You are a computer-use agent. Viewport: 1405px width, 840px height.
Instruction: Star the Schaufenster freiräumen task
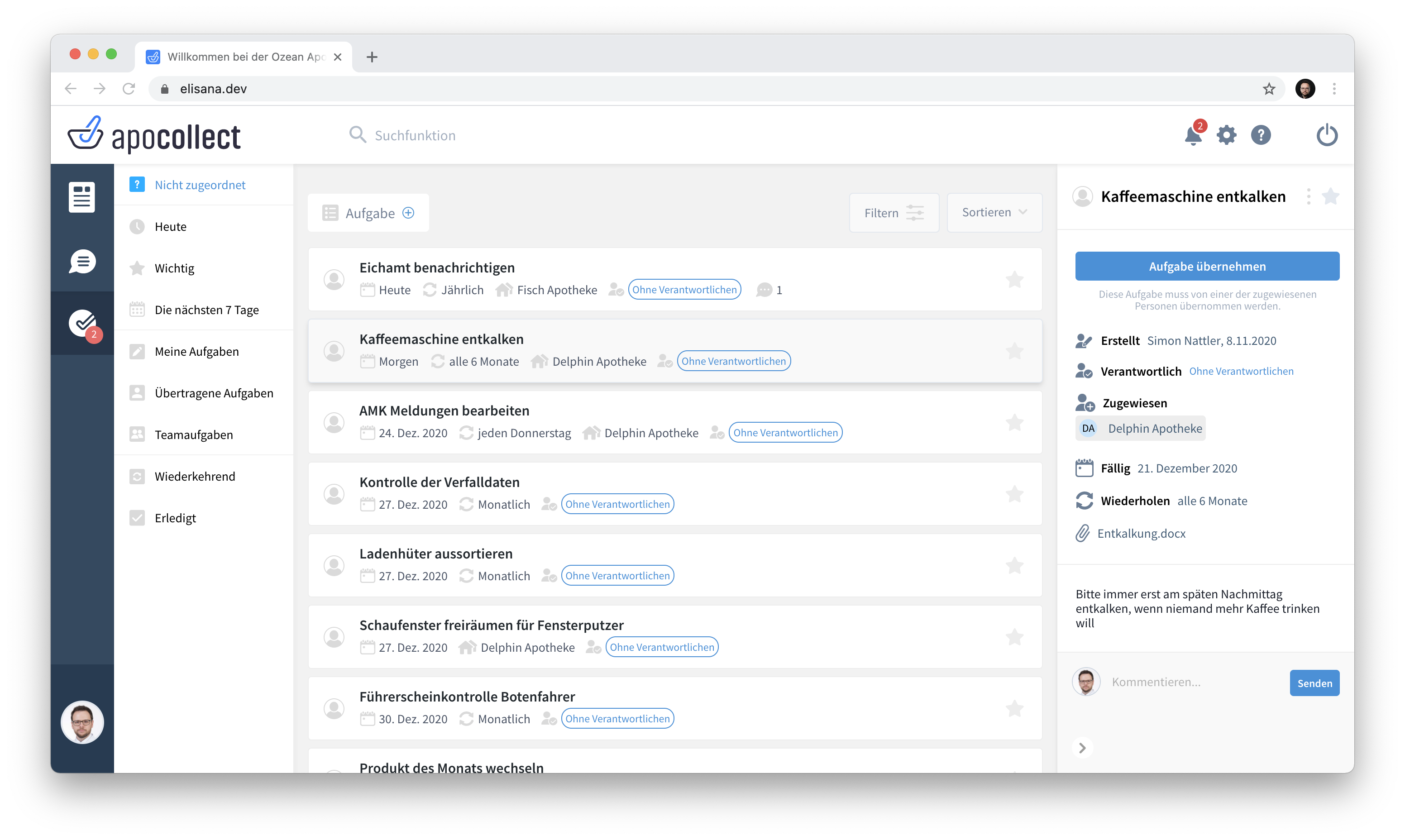tap(1014, 636)
